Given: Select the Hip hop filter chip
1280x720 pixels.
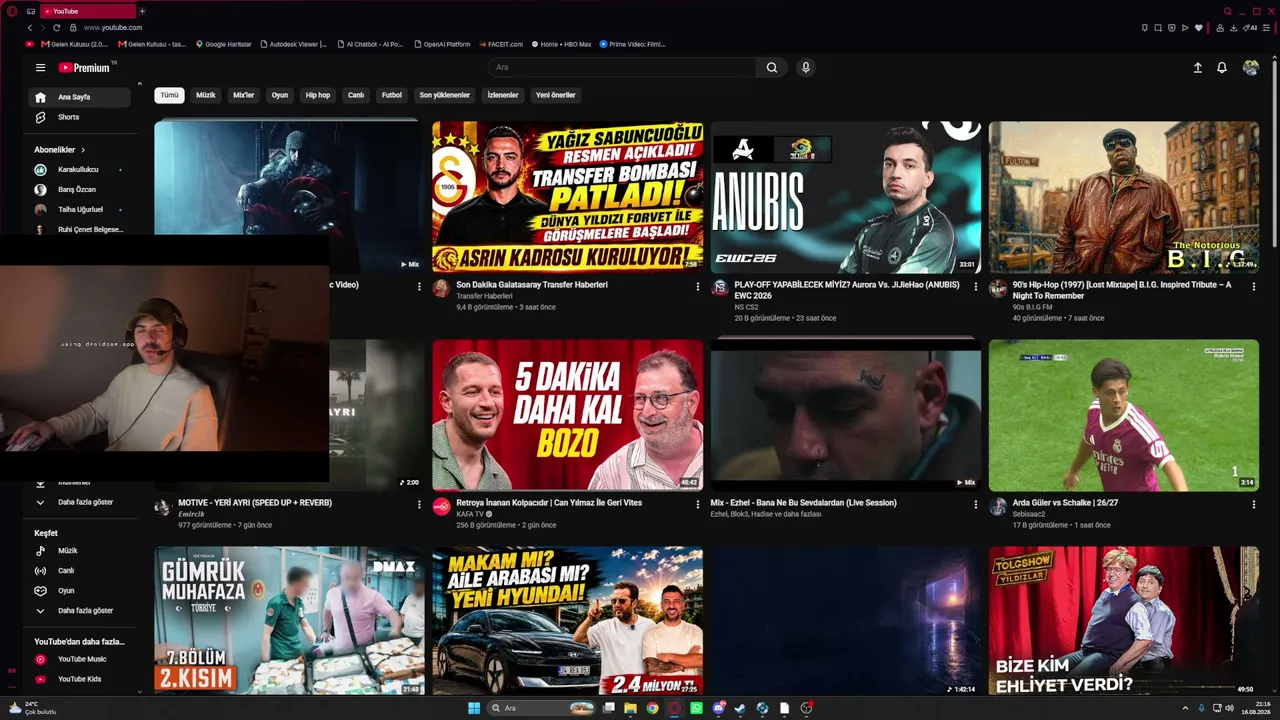Looking at the screenshot, I should coord(318,95).
